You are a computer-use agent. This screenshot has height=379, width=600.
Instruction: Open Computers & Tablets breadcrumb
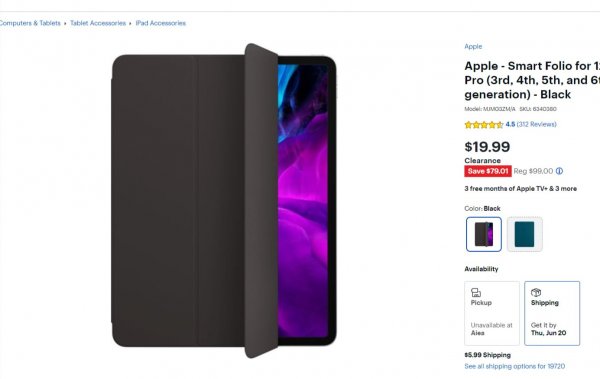coord(30,23)
